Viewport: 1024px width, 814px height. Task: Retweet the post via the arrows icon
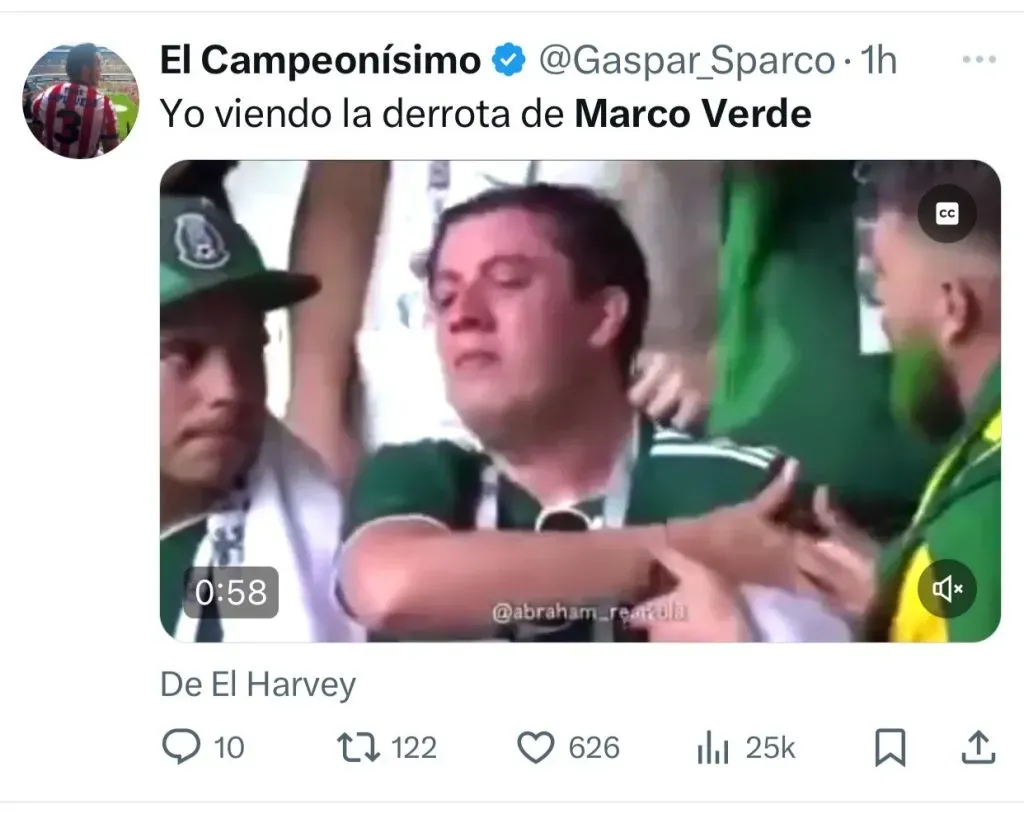[358, 747]
